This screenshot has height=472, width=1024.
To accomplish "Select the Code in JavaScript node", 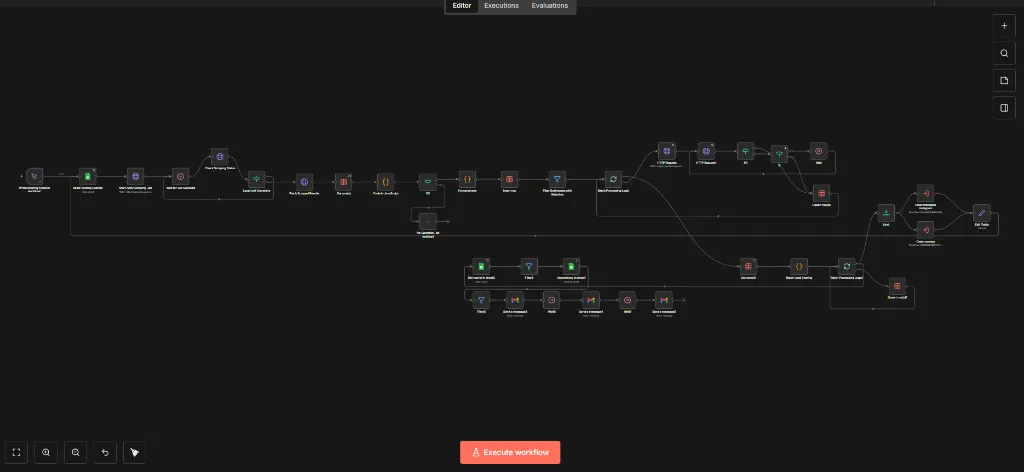I will point(385,181).
